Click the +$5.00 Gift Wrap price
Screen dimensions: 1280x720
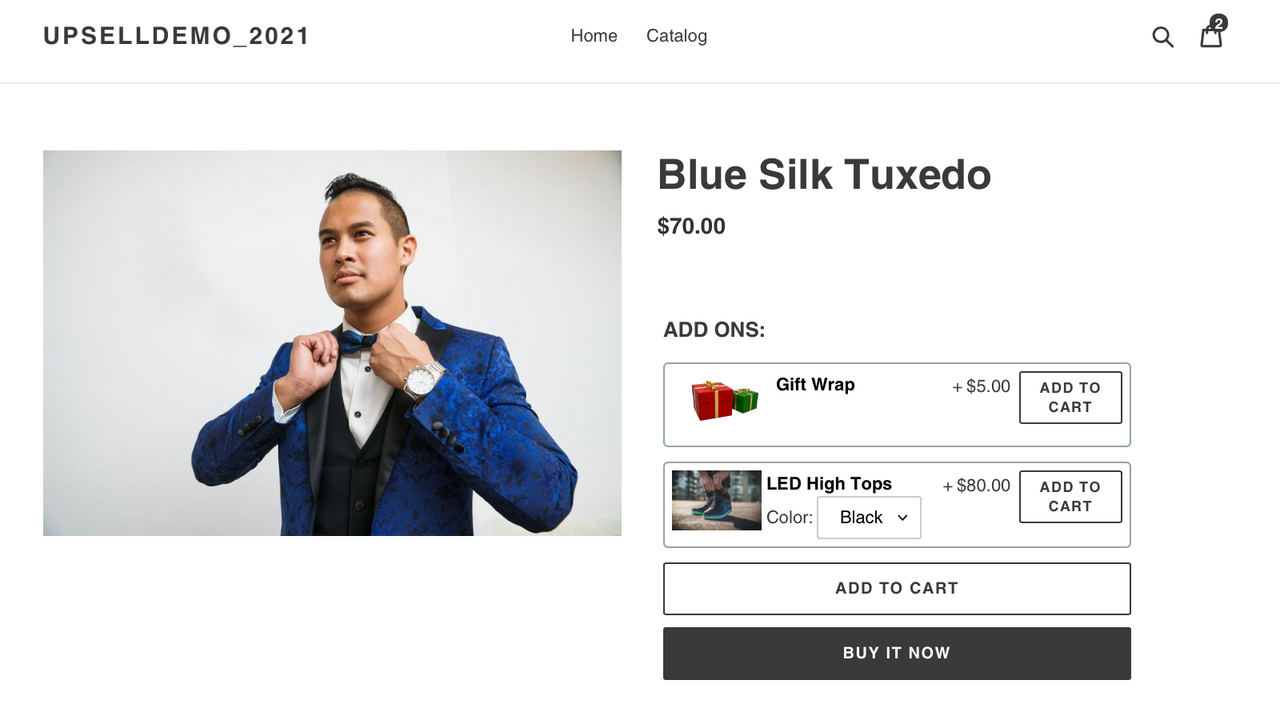point(981,386)
